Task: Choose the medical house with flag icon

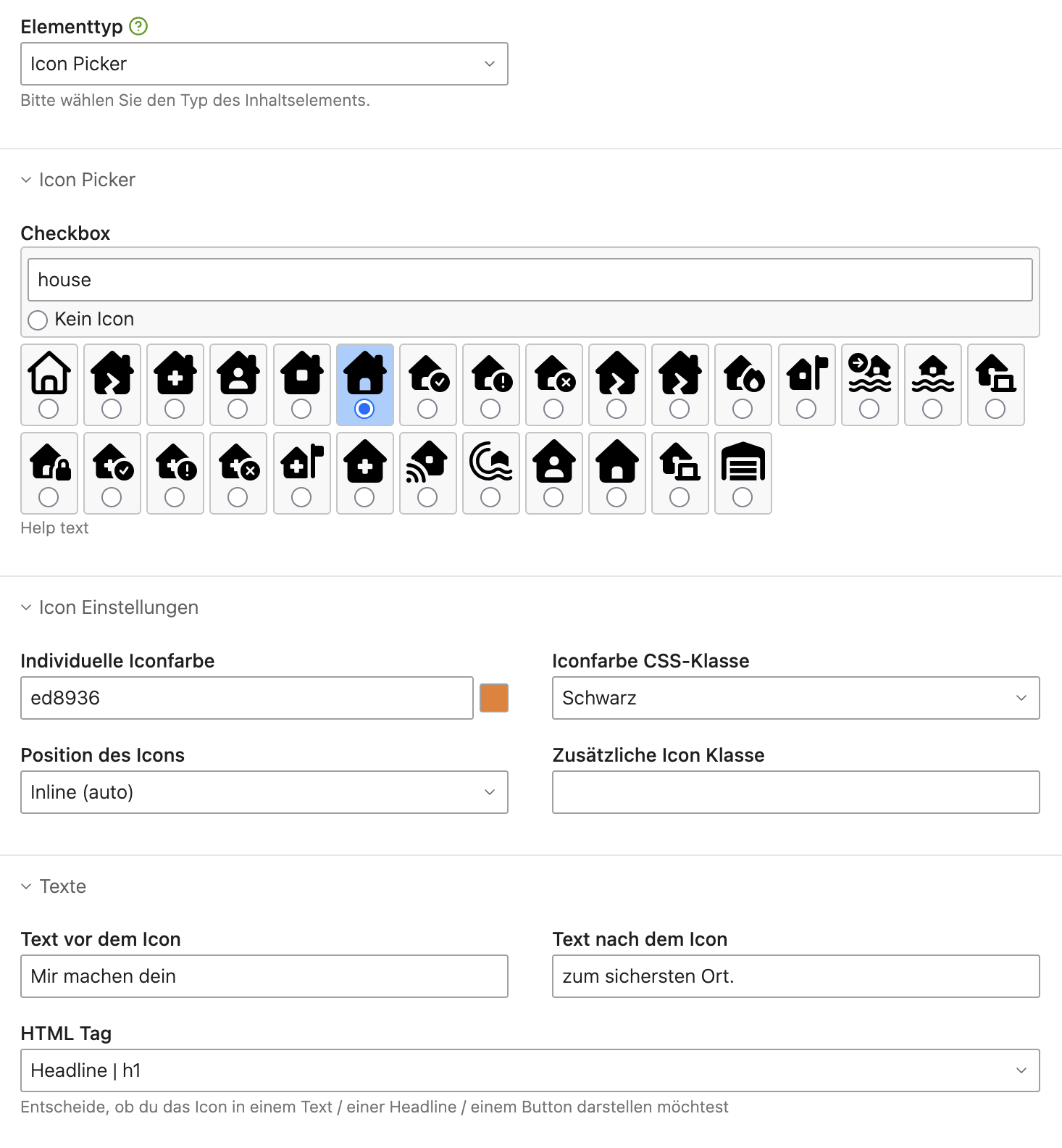Action: (x=301, y=473)
